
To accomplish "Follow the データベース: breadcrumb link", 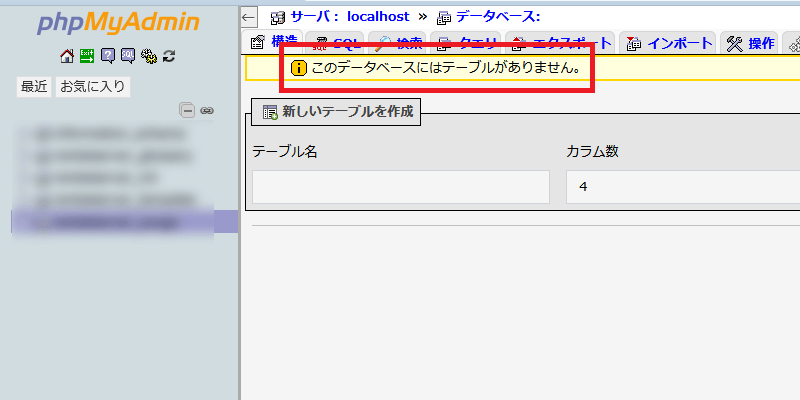I will pos(497,17).
